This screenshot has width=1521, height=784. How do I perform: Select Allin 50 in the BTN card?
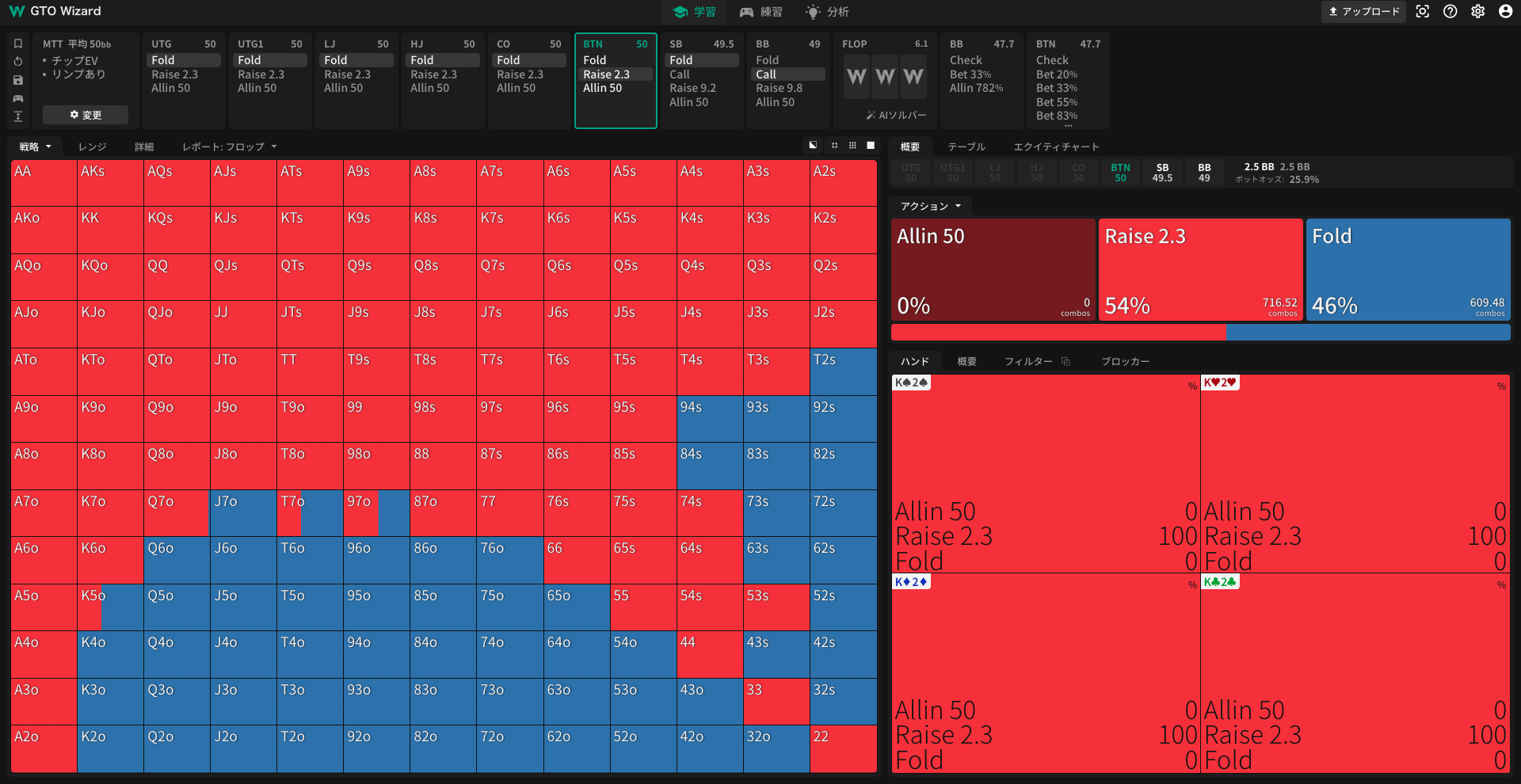616,88
